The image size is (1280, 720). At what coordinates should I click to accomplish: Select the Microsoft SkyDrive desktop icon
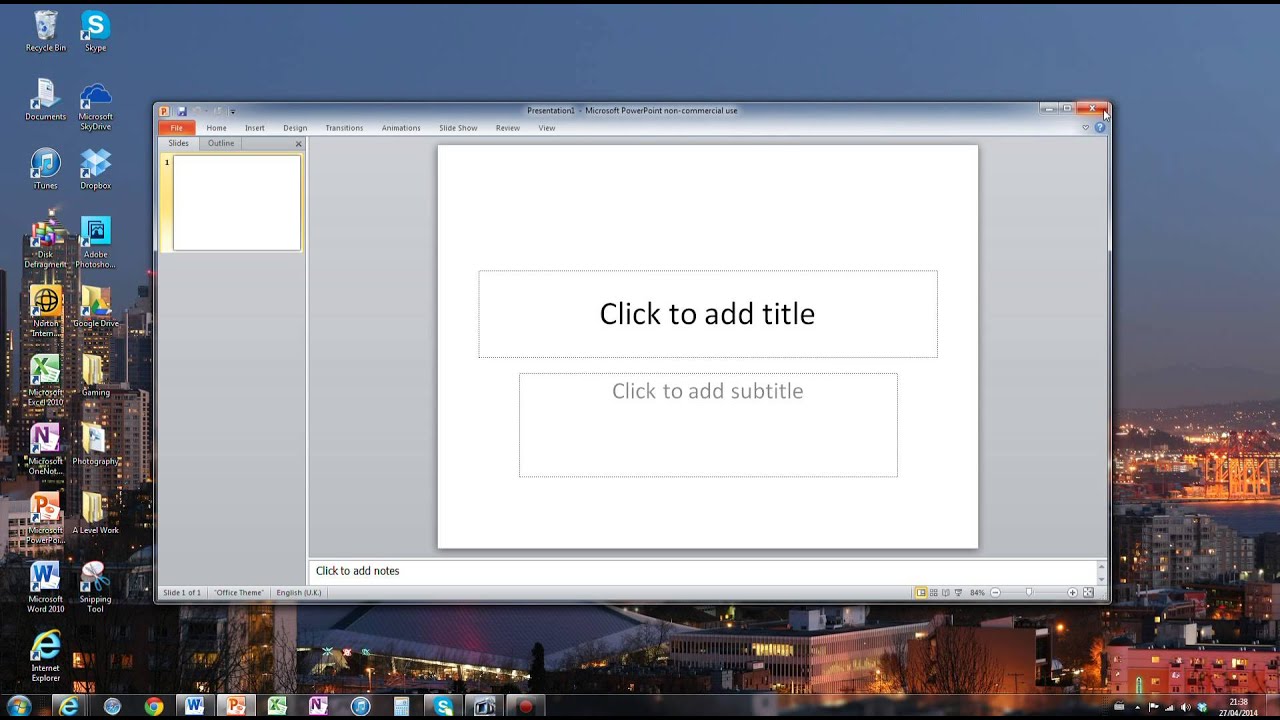(x=95, y=105)
